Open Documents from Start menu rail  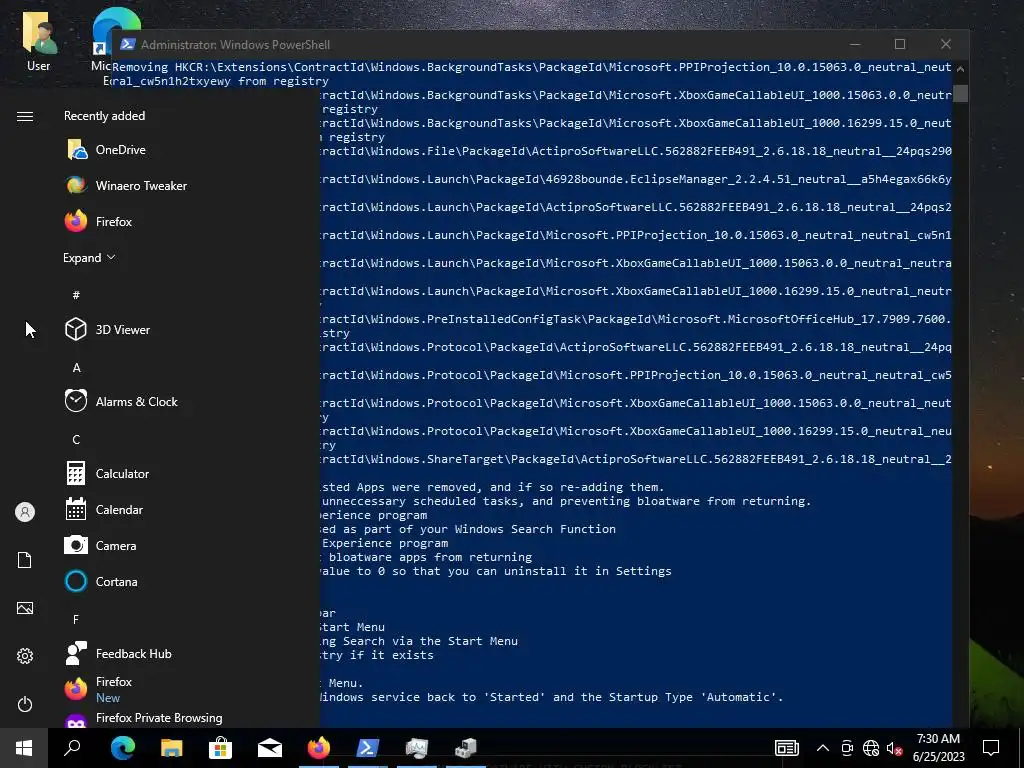coord(25,560)
